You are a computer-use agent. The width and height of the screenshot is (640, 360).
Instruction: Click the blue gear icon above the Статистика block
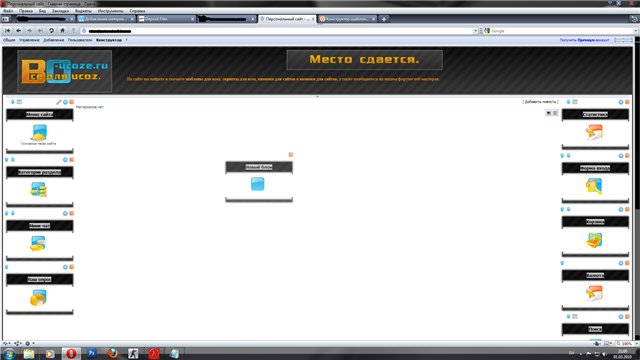620,102
